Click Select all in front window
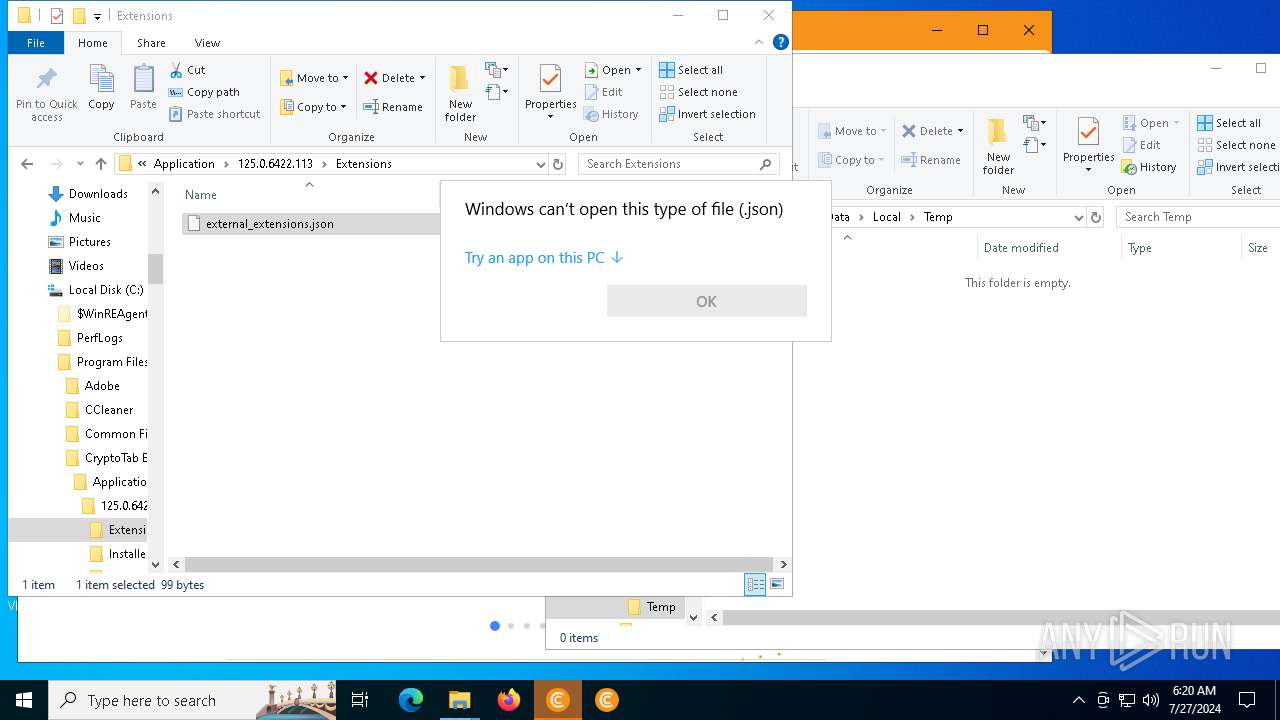This screenshot has width=1280, height=720. [x=691, y=70]
